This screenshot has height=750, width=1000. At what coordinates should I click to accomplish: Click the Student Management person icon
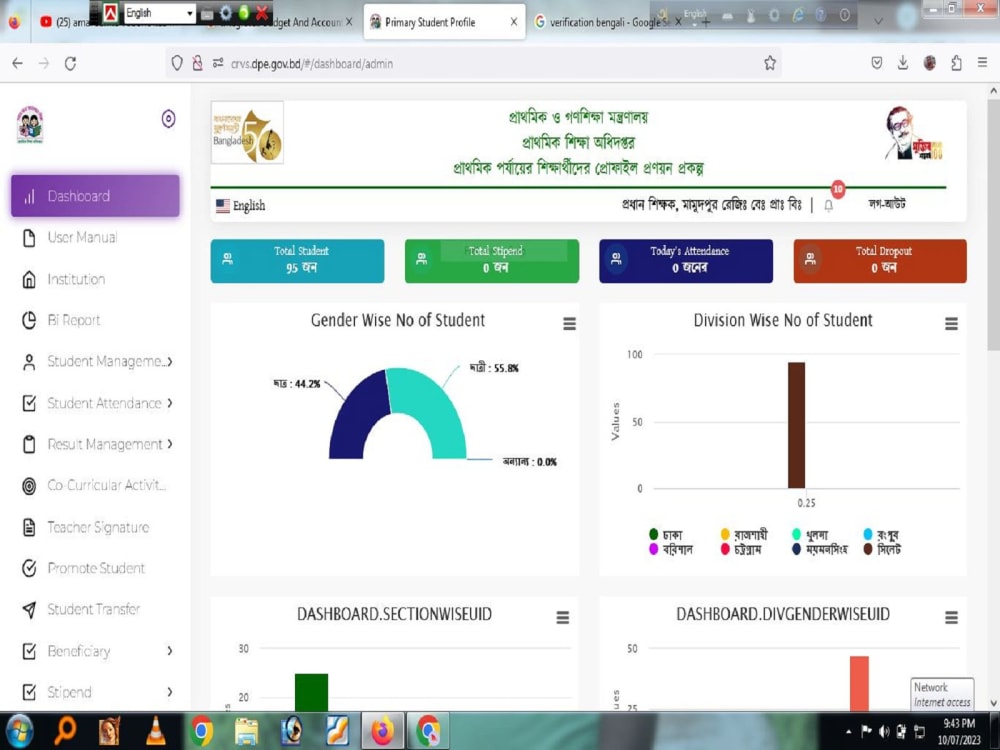pyautogui.click(x=29, y=362)
